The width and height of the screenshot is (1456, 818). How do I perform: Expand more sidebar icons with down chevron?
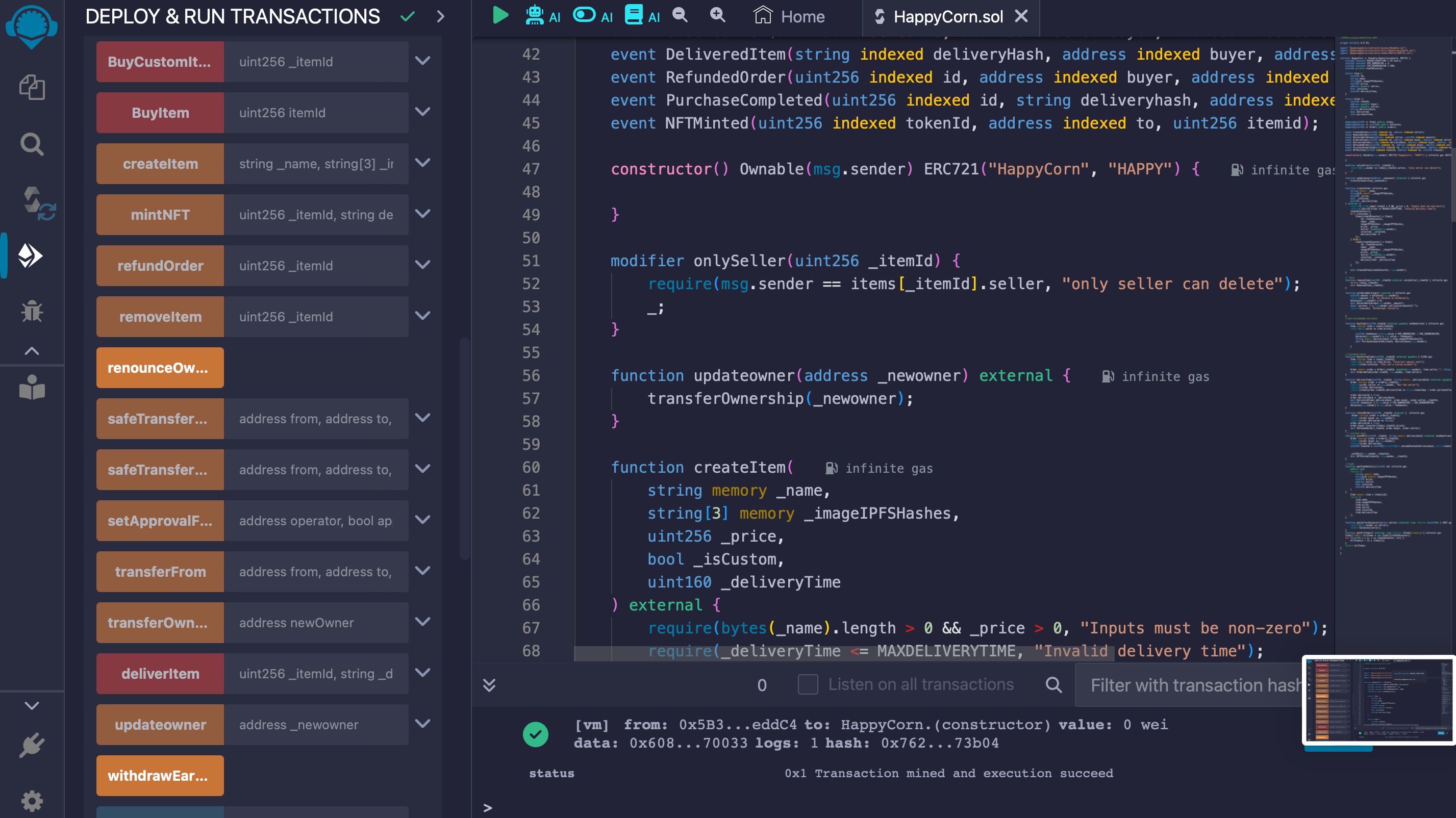(x=32, y=706)
